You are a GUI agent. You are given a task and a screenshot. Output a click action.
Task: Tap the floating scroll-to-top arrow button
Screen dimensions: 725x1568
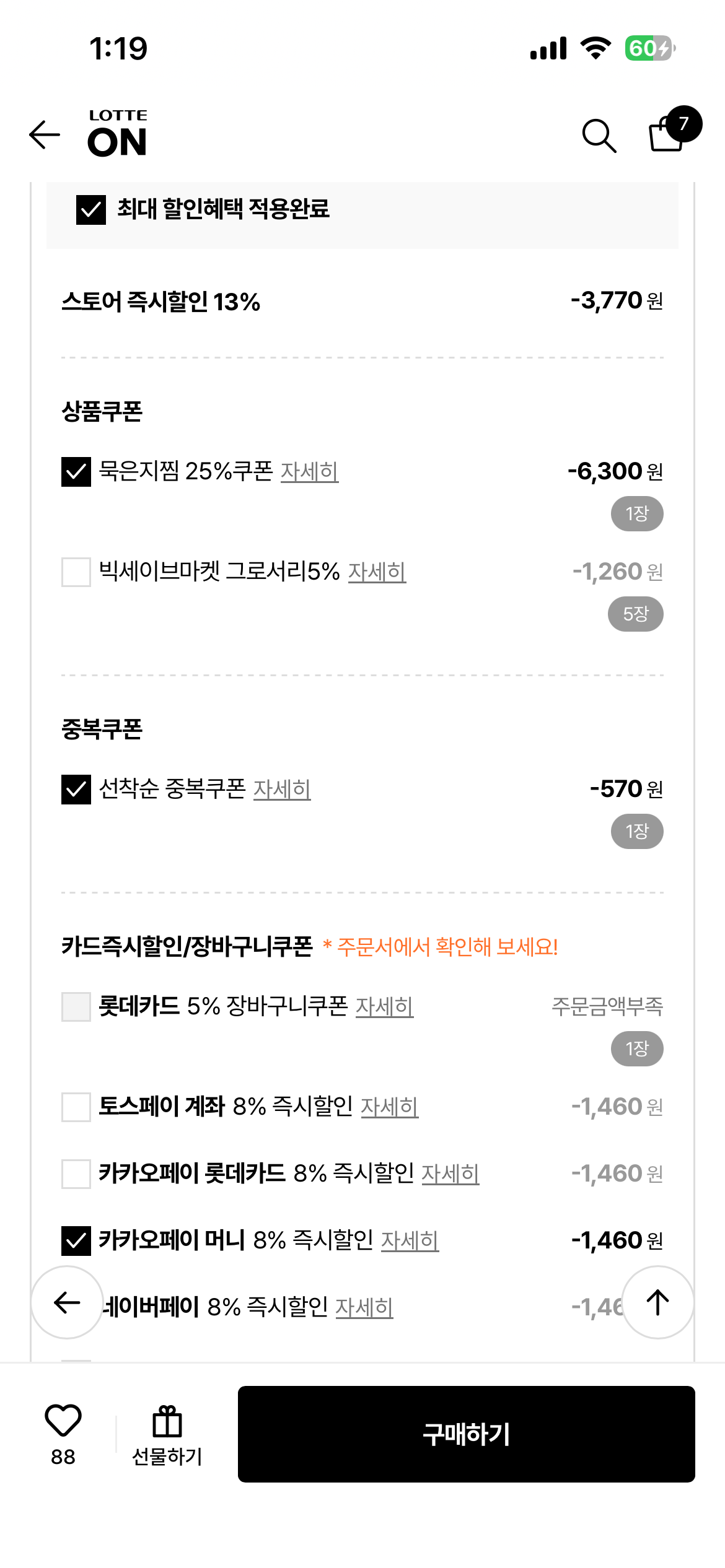coord(657,1302)
